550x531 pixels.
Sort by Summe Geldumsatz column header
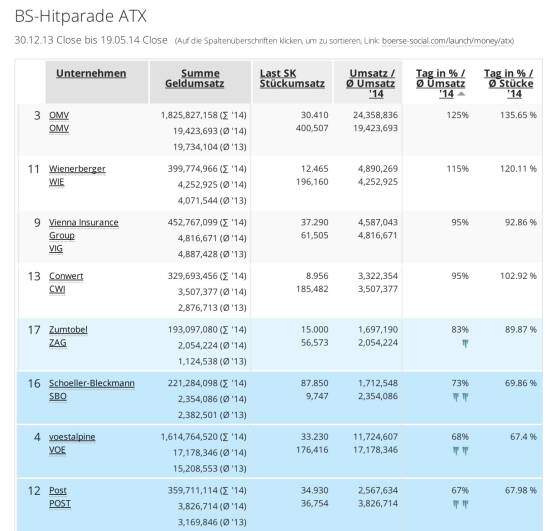195,79
